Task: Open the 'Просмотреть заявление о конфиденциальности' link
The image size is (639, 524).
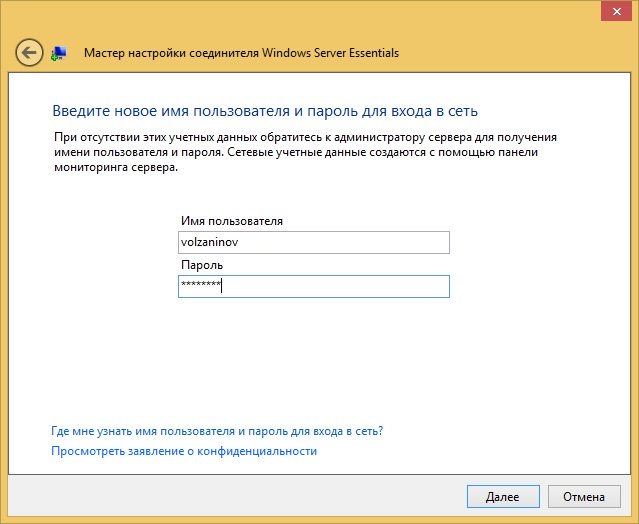Action: (184, 451)
